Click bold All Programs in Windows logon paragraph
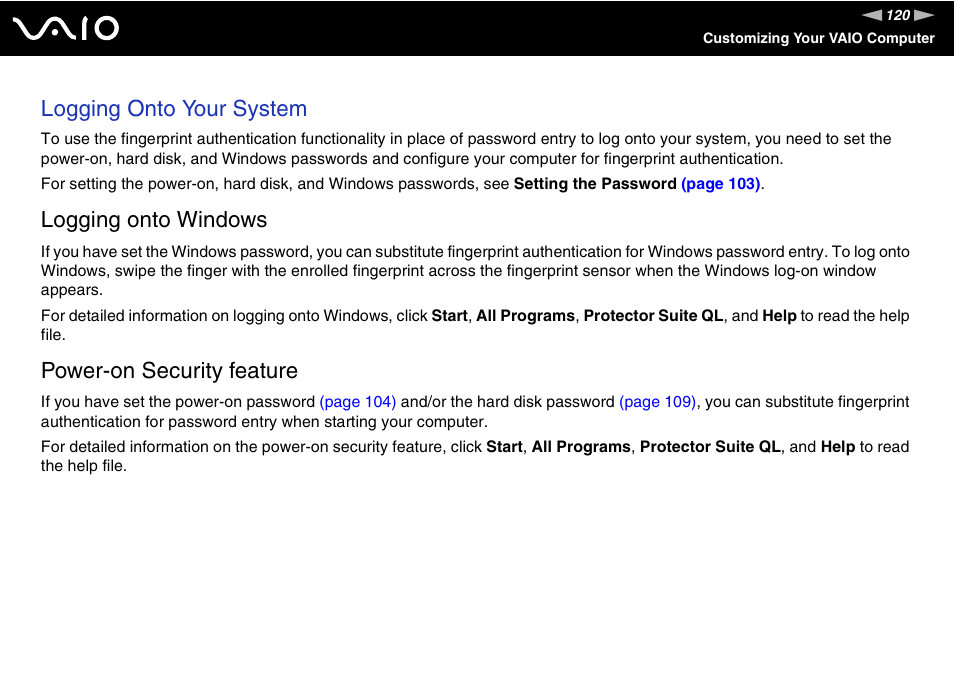The width and height of the screenshot is (954, 674). (x=525, y=316)
